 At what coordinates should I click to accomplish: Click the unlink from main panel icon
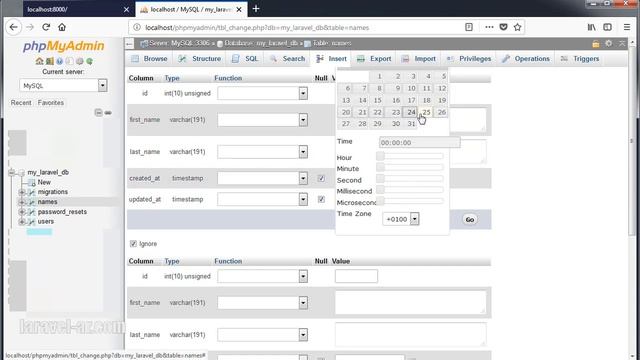(108, 112)
